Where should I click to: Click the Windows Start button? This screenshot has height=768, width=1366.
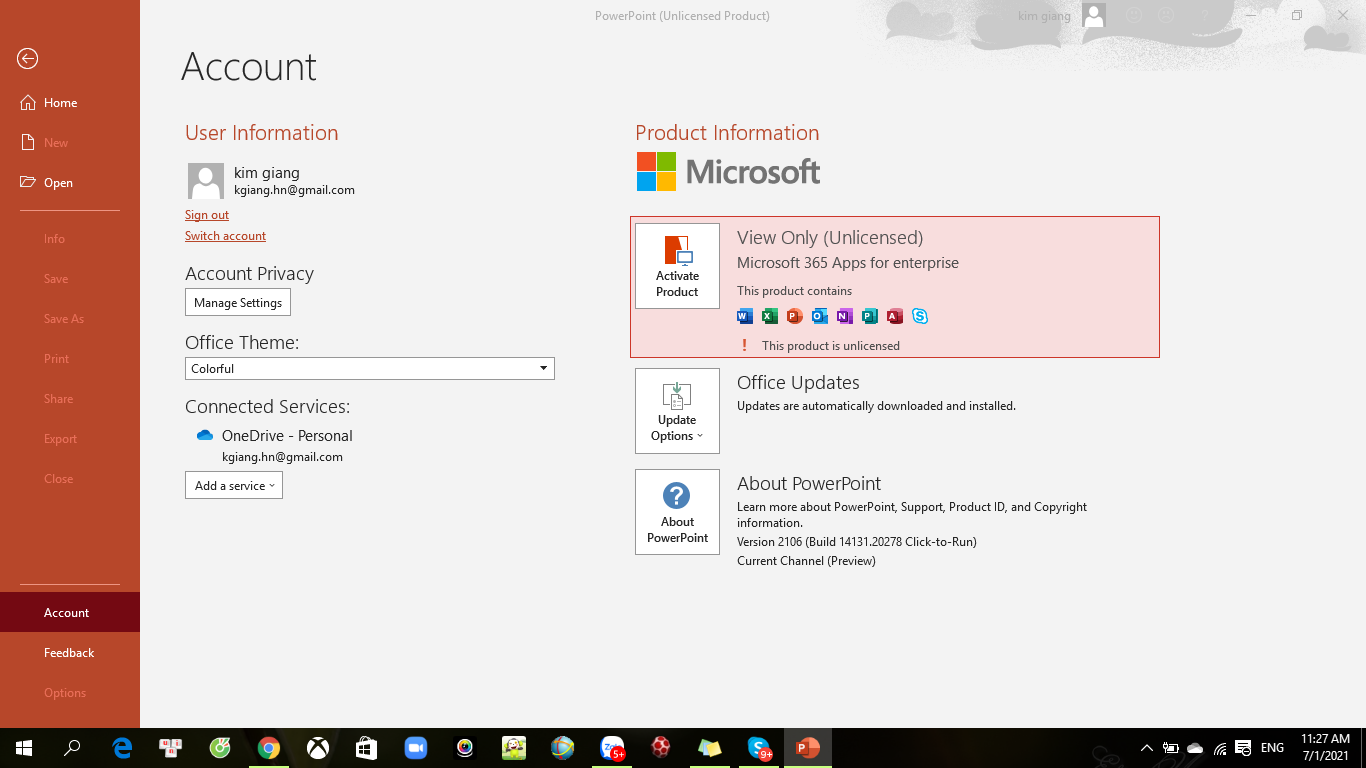click(x=24, y=748)
